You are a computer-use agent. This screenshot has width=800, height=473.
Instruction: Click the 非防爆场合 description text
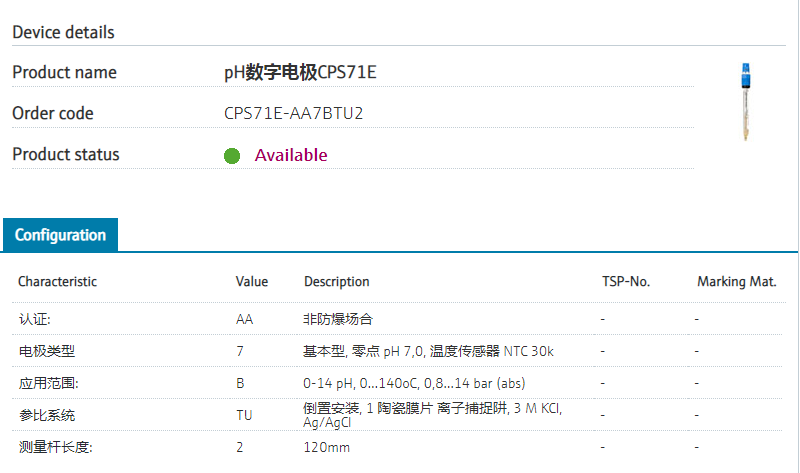pyautogui.click(x=338, y=319)
